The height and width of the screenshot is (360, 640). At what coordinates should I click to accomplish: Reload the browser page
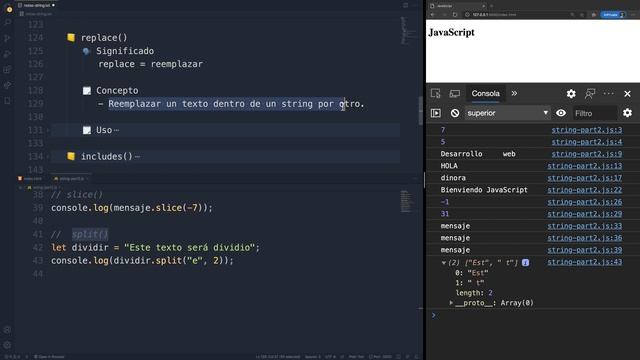point(455,15)
